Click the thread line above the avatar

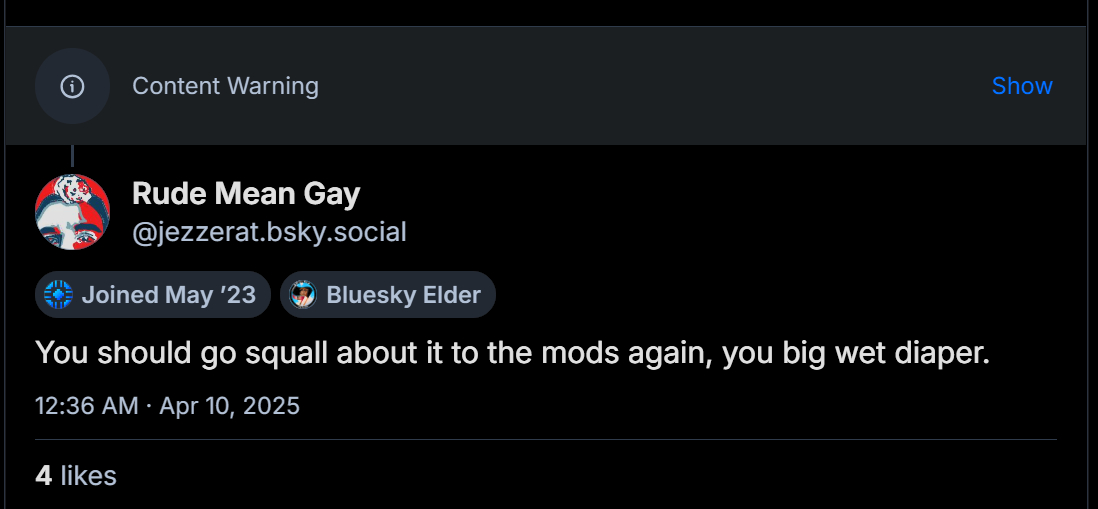[72, 156]
